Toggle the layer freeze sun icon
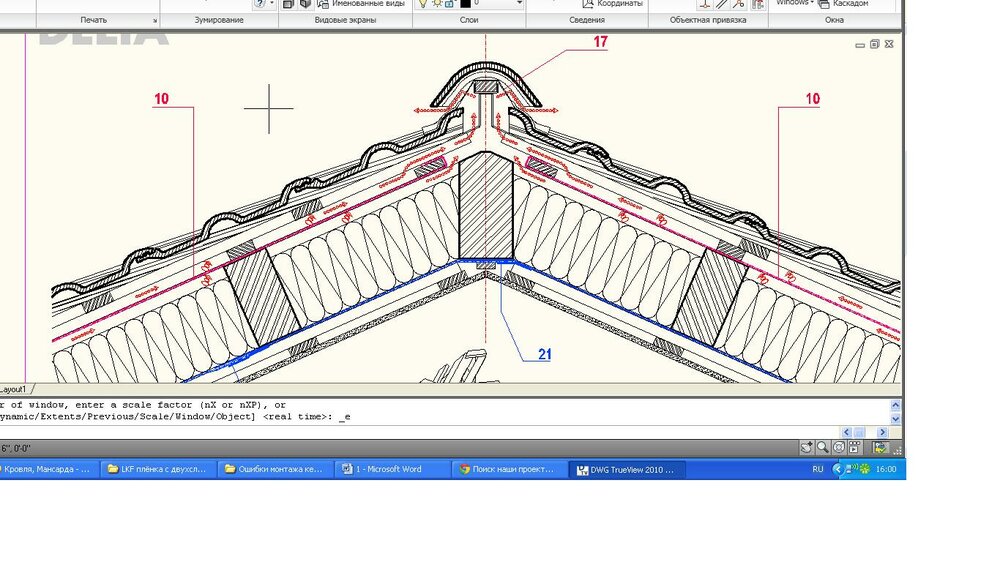Image resolution: width=1000 pixels, height=562 pixels. [x=436, y=4]
